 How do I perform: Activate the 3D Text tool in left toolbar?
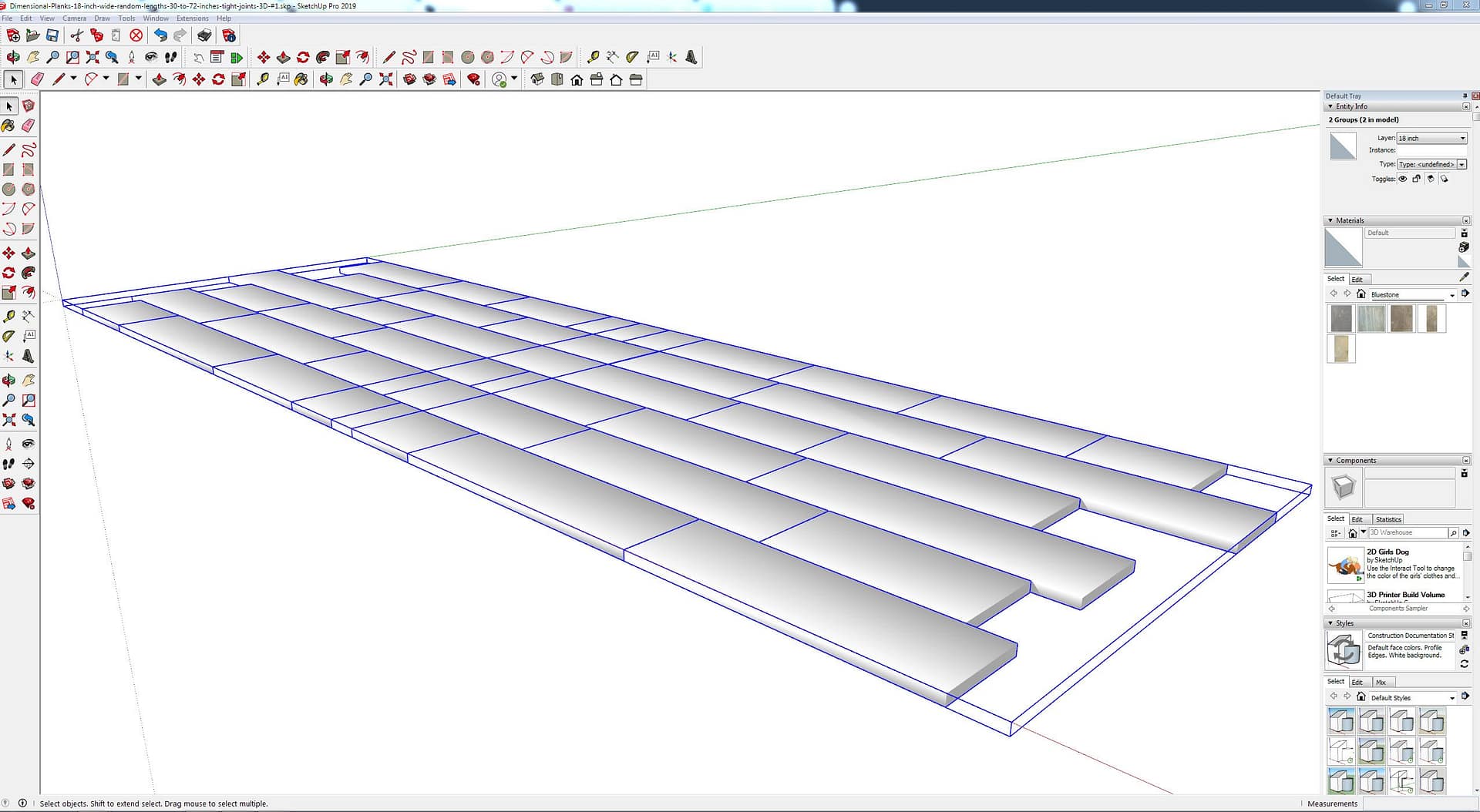tap(29, 356)
